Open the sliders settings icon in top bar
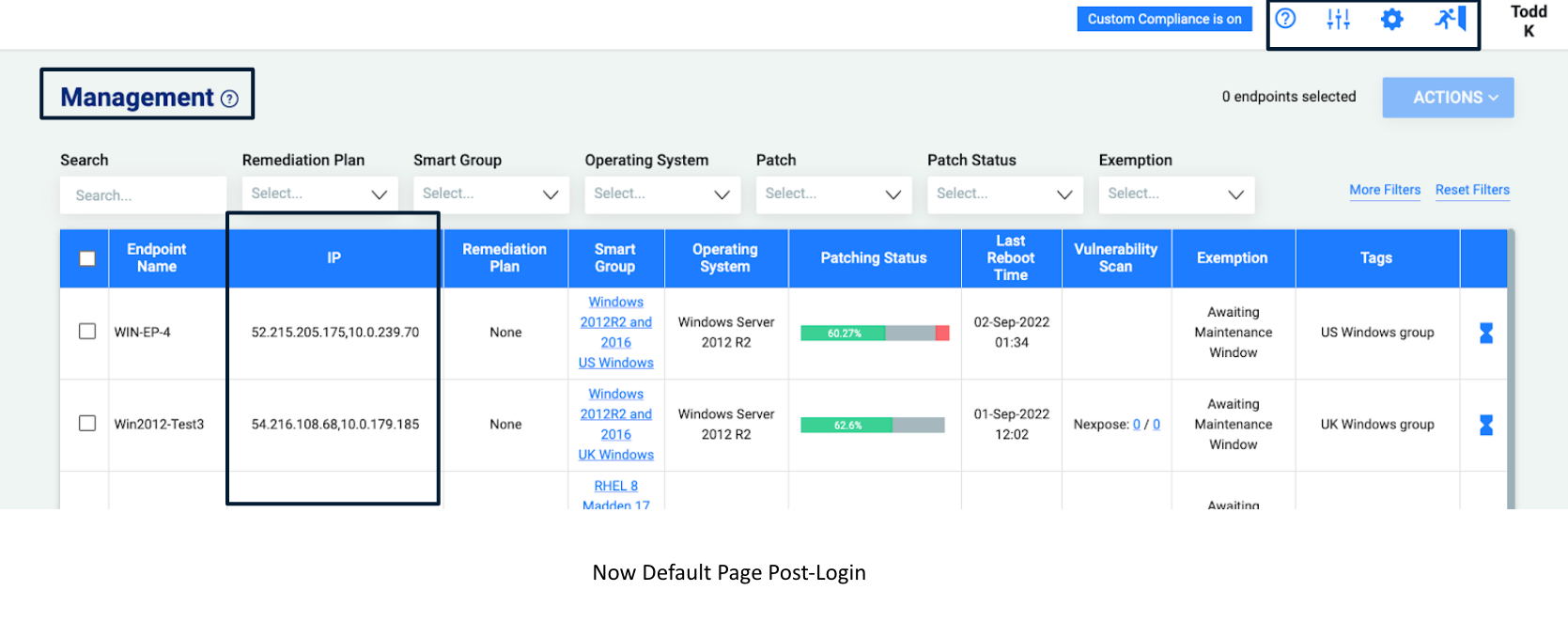 click(1338, 19)
